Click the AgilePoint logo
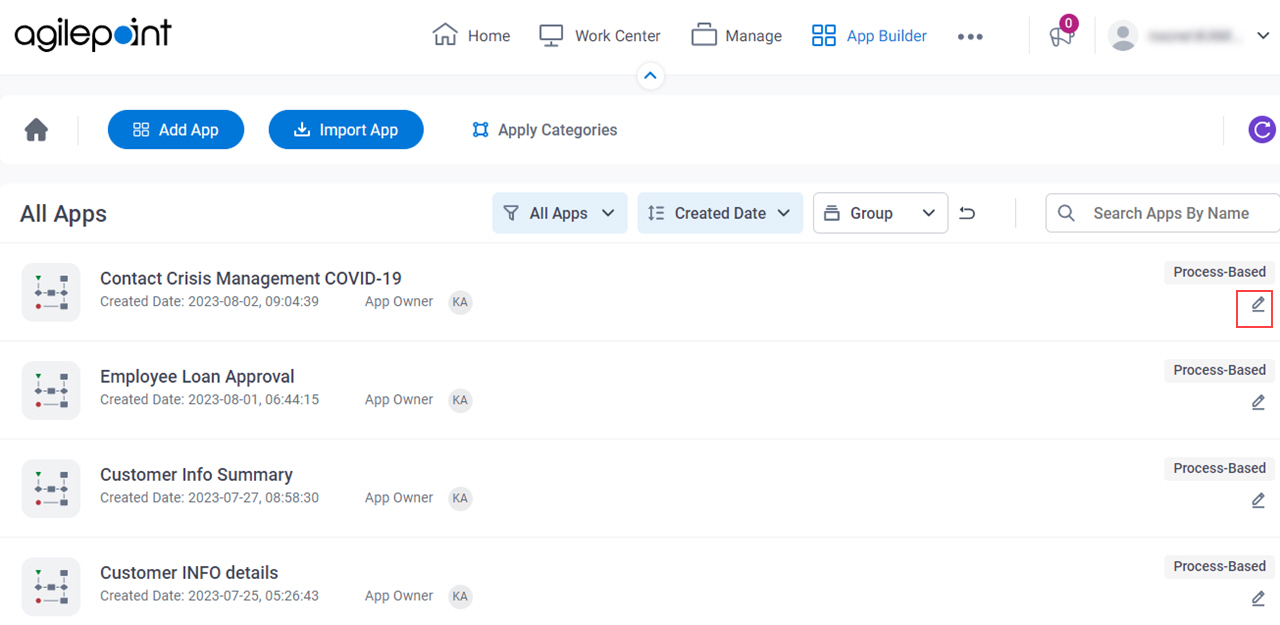Viewport: 1280px width, 625px height. click(x=93, y=35)
